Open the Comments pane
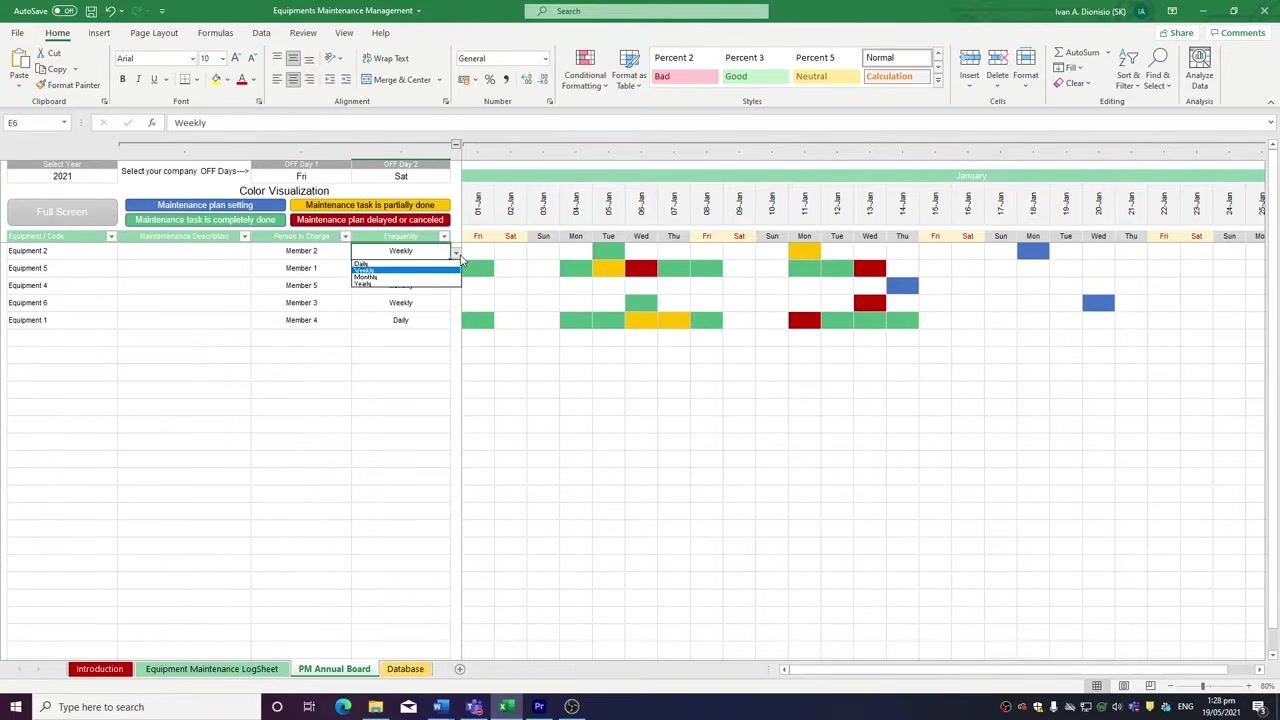 pyautogui.click(x=1237, y=33)
